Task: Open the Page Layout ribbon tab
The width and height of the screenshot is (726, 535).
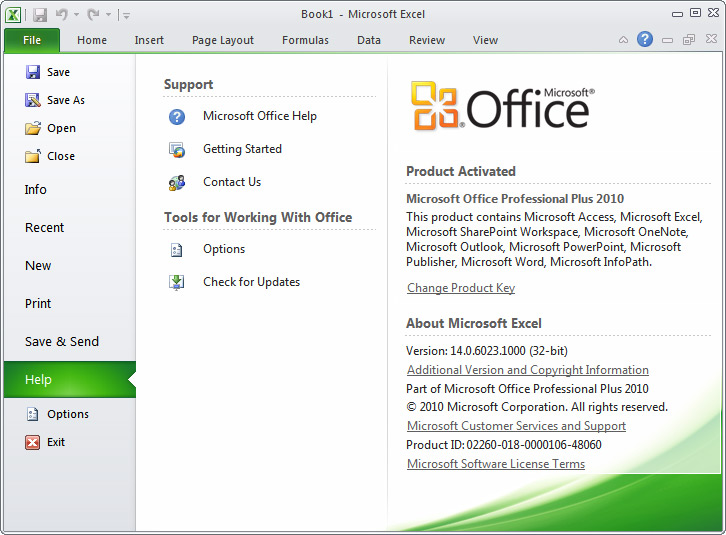Action: coord(223,40)
